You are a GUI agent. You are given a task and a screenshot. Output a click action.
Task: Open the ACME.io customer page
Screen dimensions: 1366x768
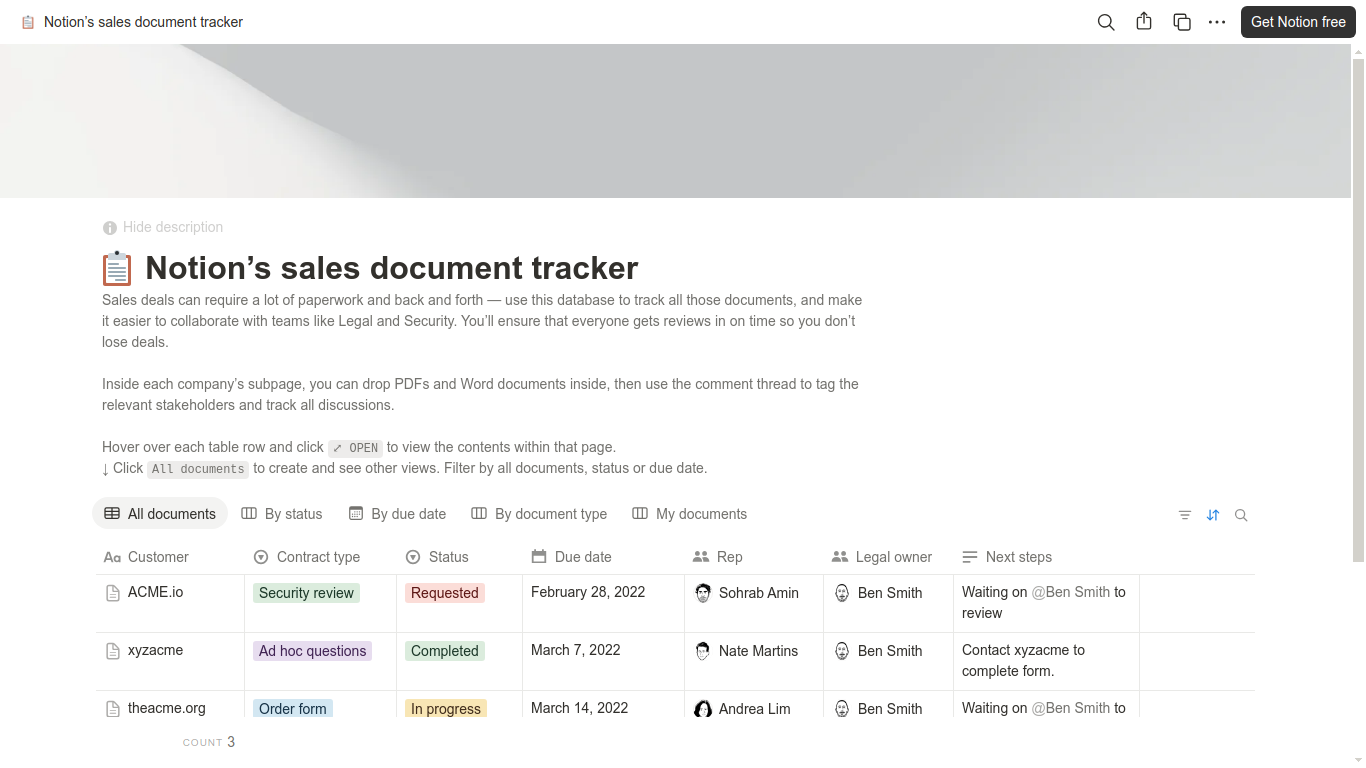[x=155, y=592]
